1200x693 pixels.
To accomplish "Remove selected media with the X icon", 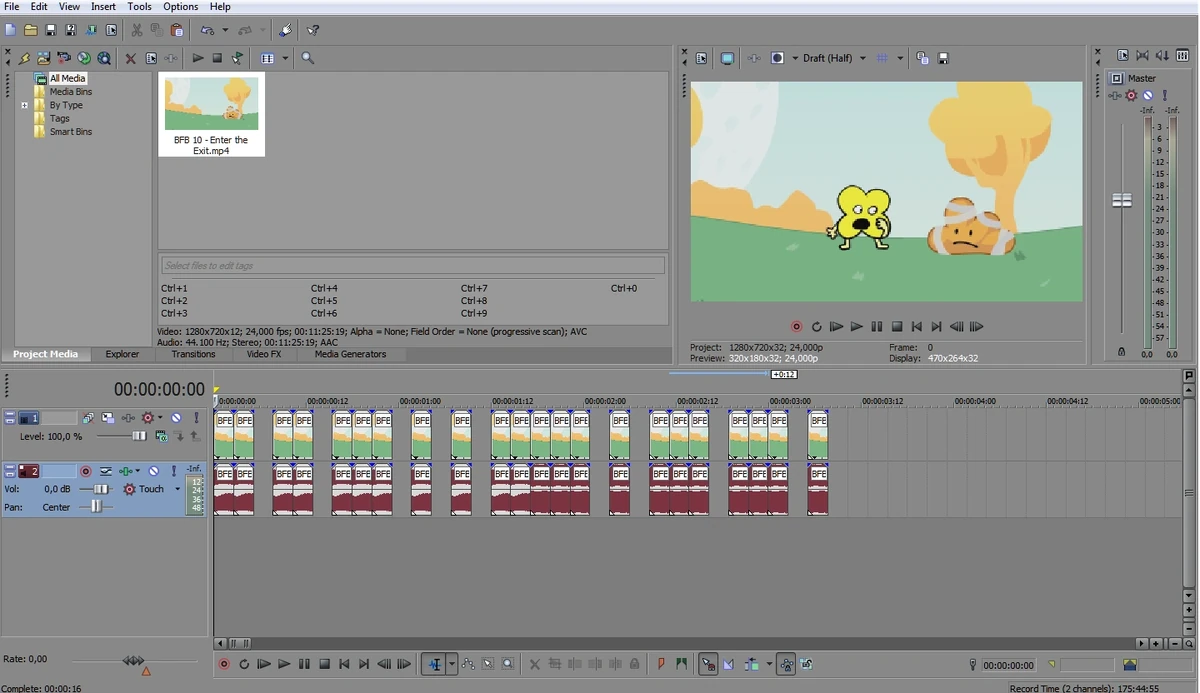I will (x=130, y=59).
